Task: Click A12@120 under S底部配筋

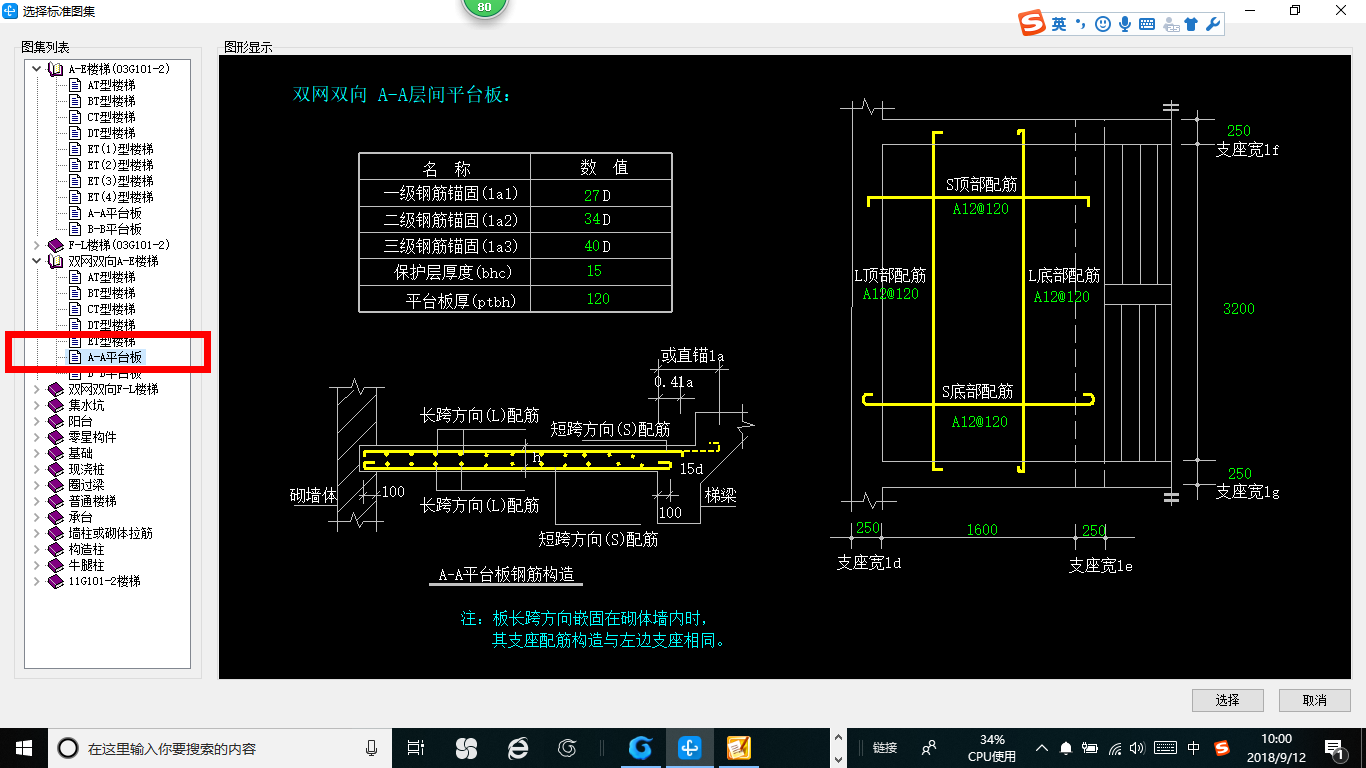Action: (x=979, y=422)
